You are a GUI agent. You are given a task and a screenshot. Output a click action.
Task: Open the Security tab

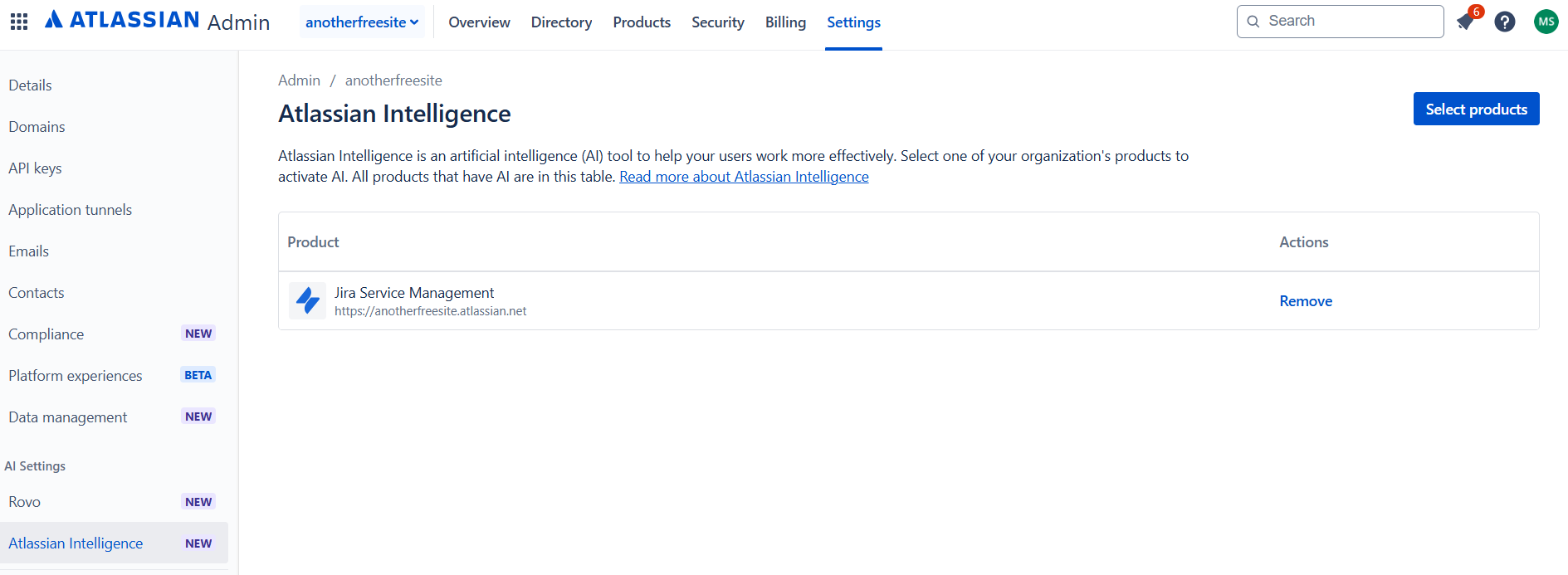tap(717, 22)
